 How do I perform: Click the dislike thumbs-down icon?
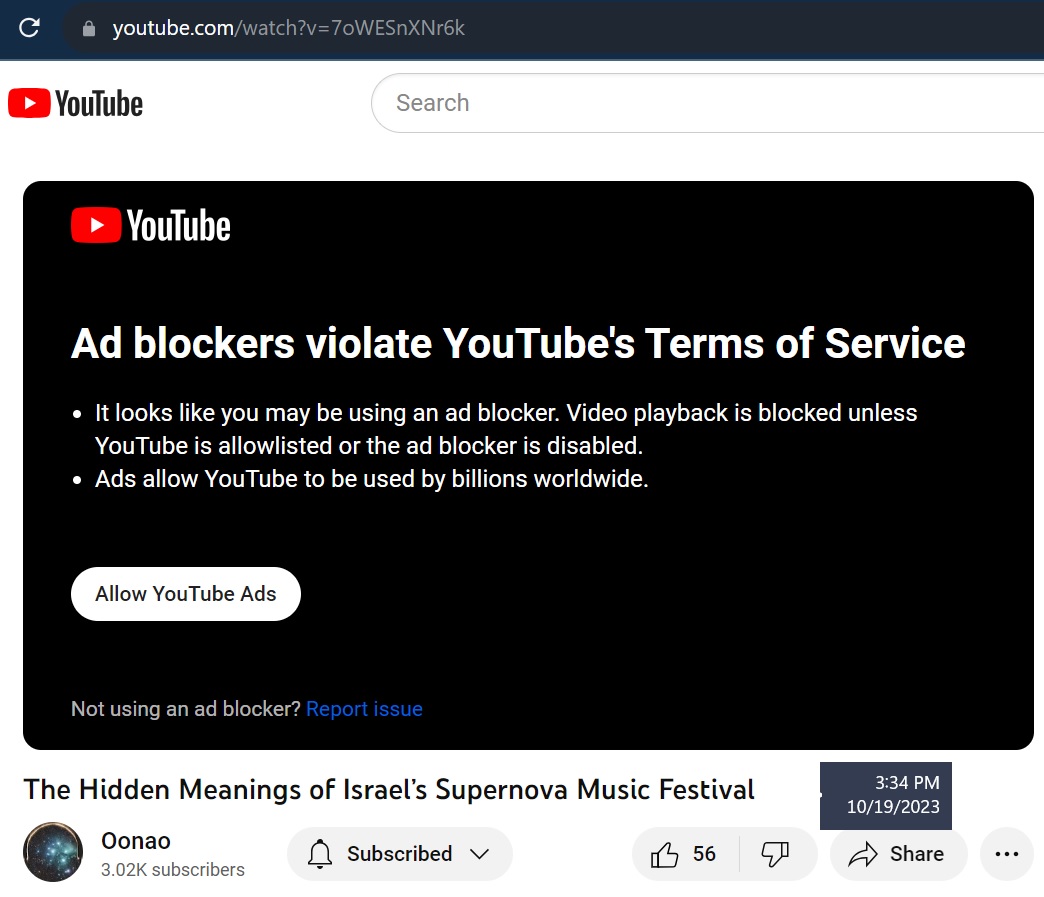point(775,853)
